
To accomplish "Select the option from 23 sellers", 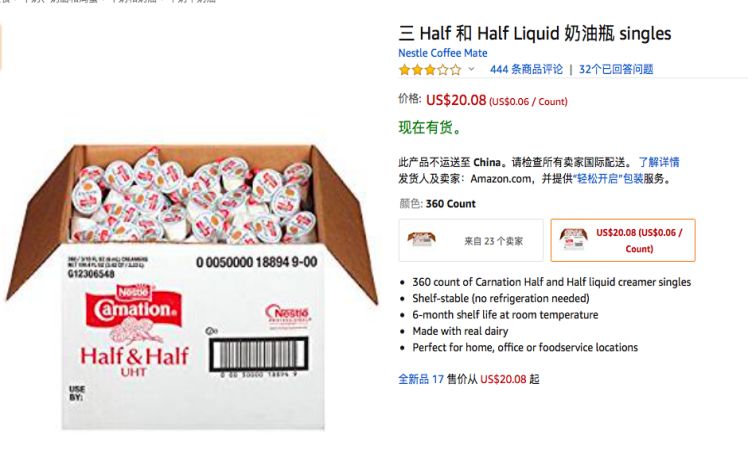I will [x=471, y=240].
